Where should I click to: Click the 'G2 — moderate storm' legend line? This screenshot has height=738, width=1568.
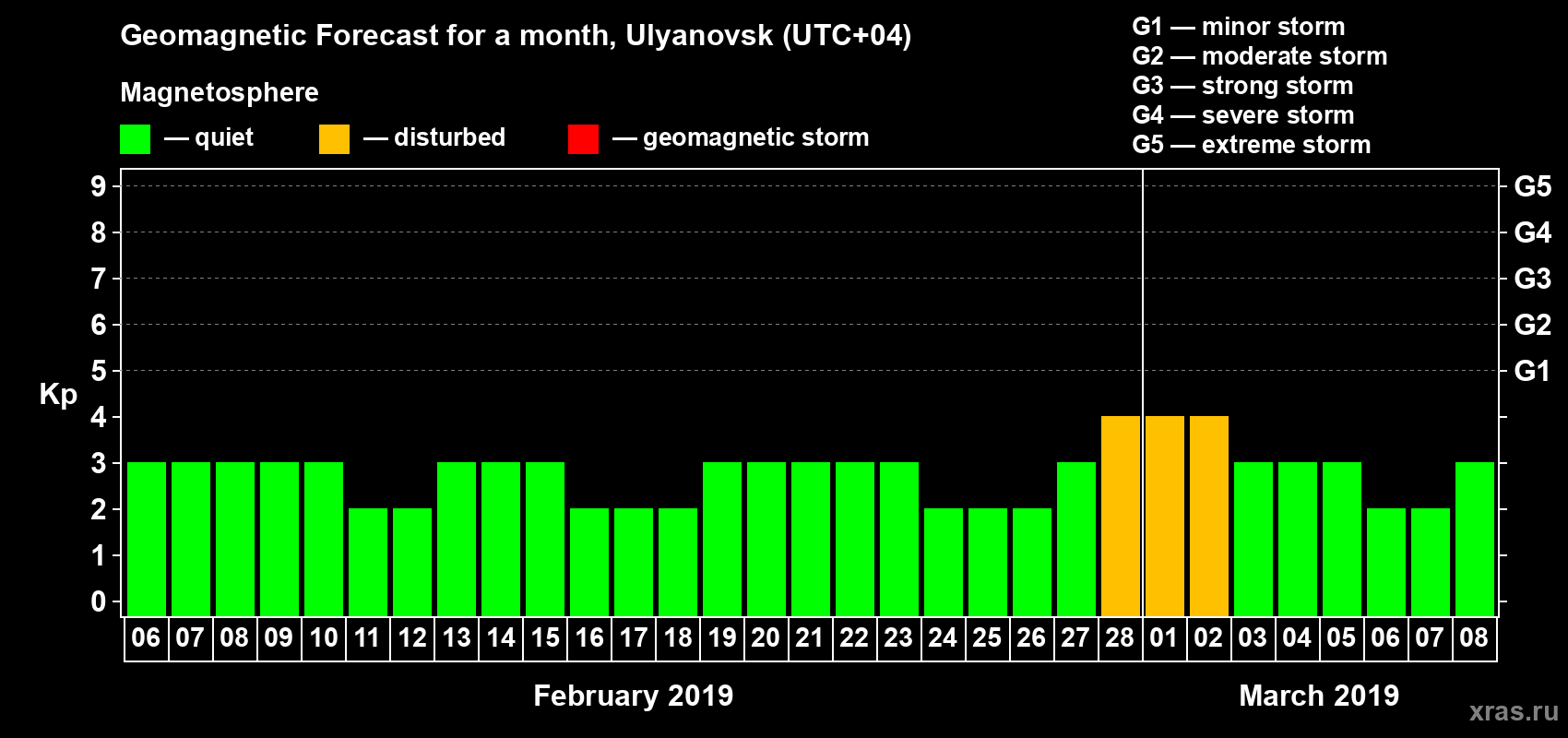click(x=1260, y=56)
